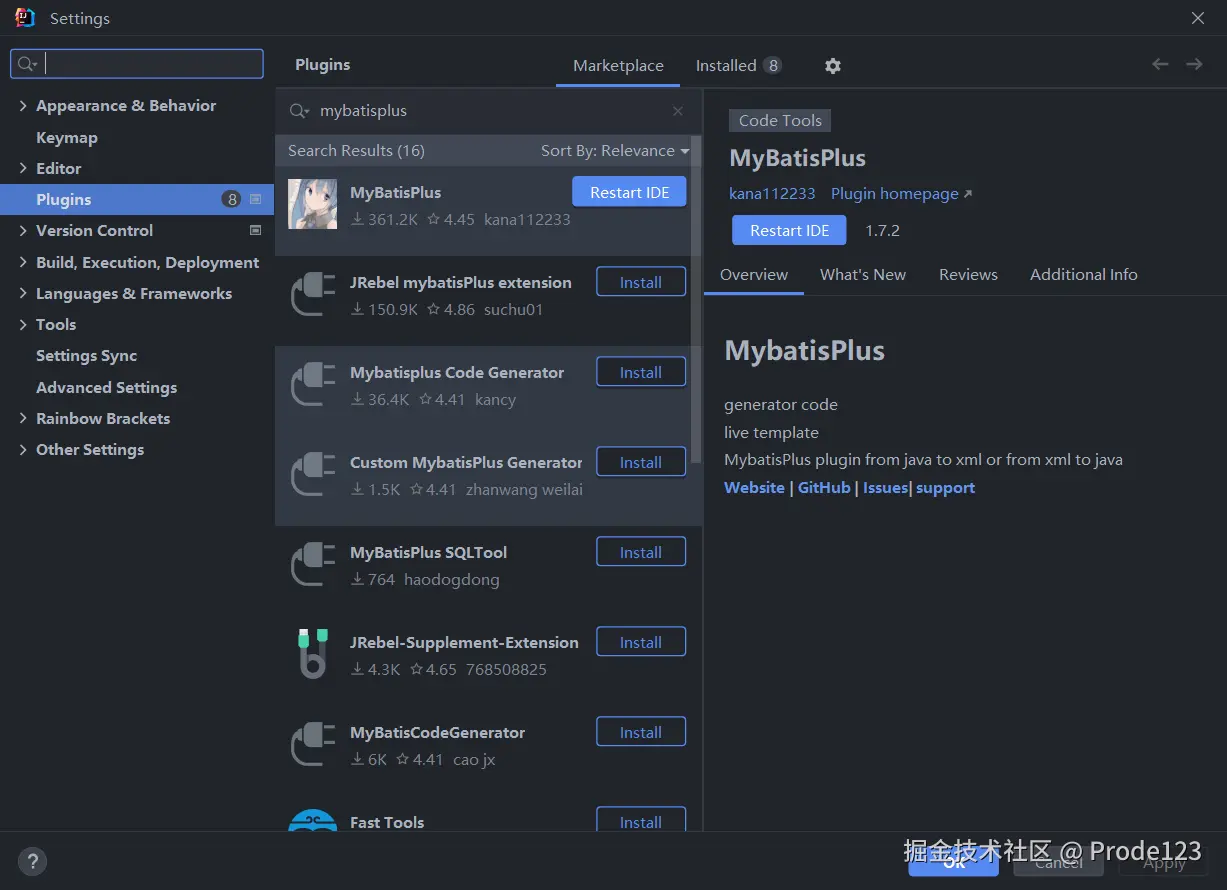Open the Additional Info tab

(1084, 274)
